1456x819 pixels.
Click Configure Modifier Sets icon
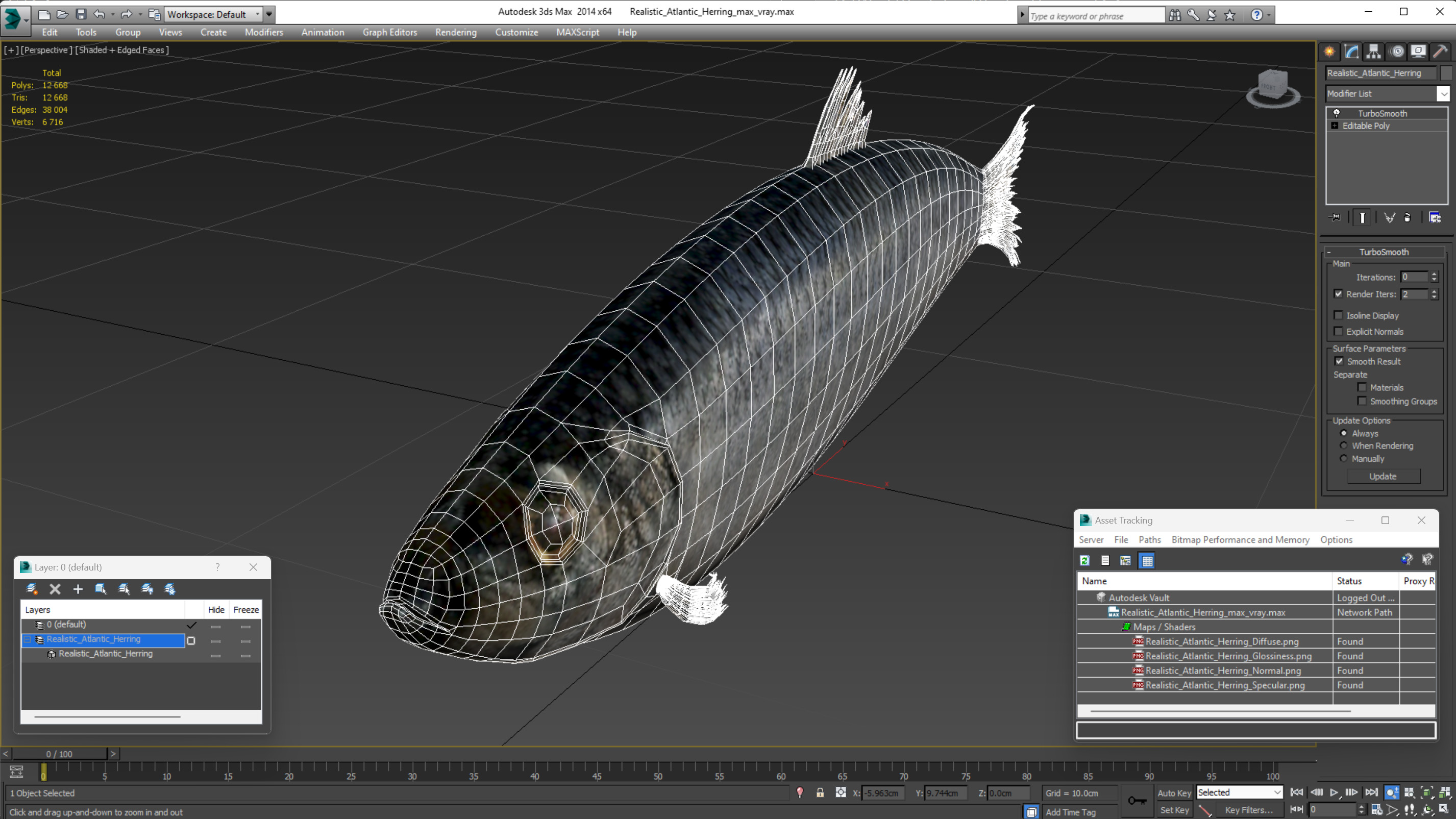tap(1435, 217)
